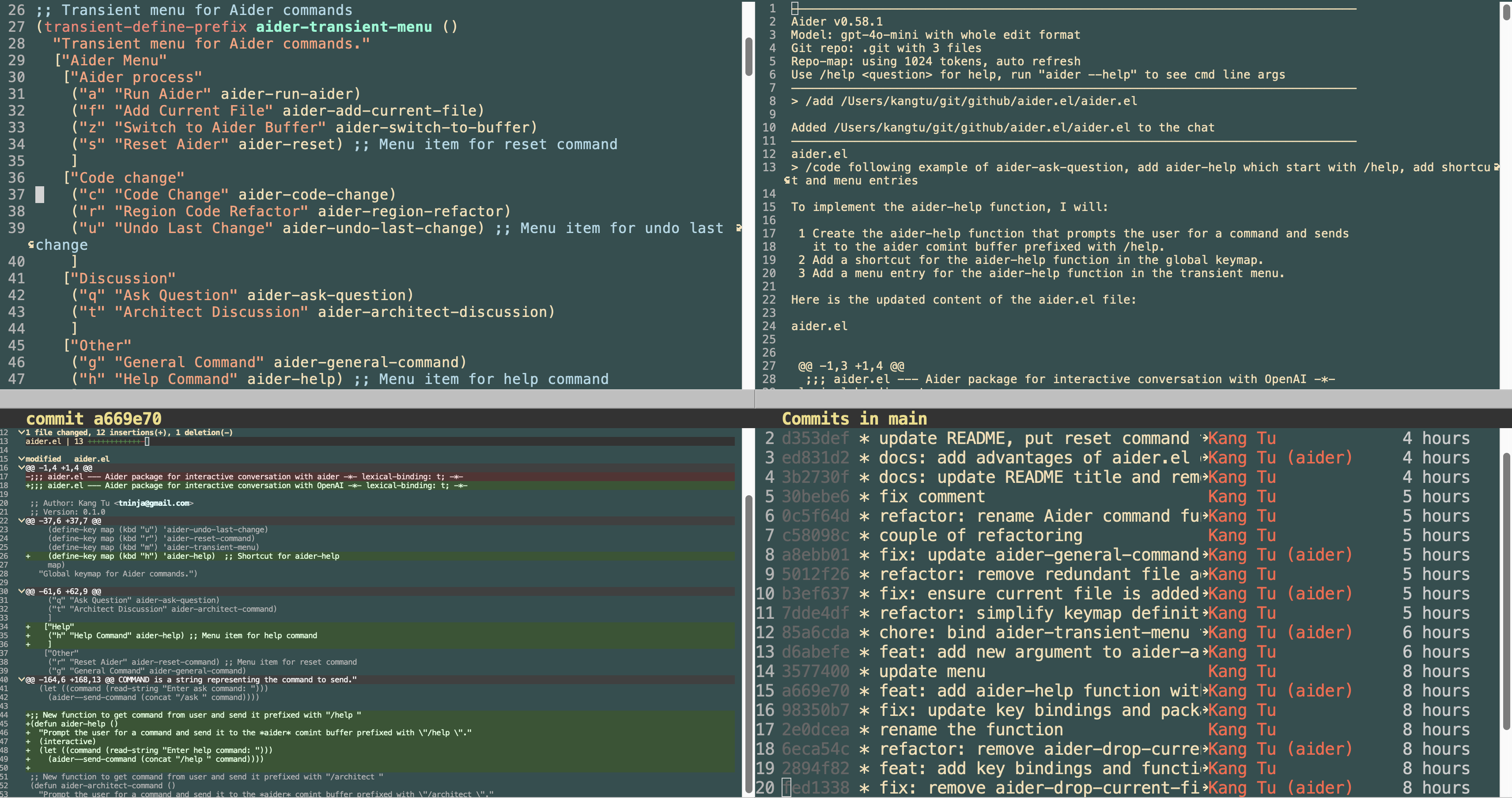The width and height of the screenshot is (1512, 798).
Task: Click the "Discussion" group string
Action: 123,279
